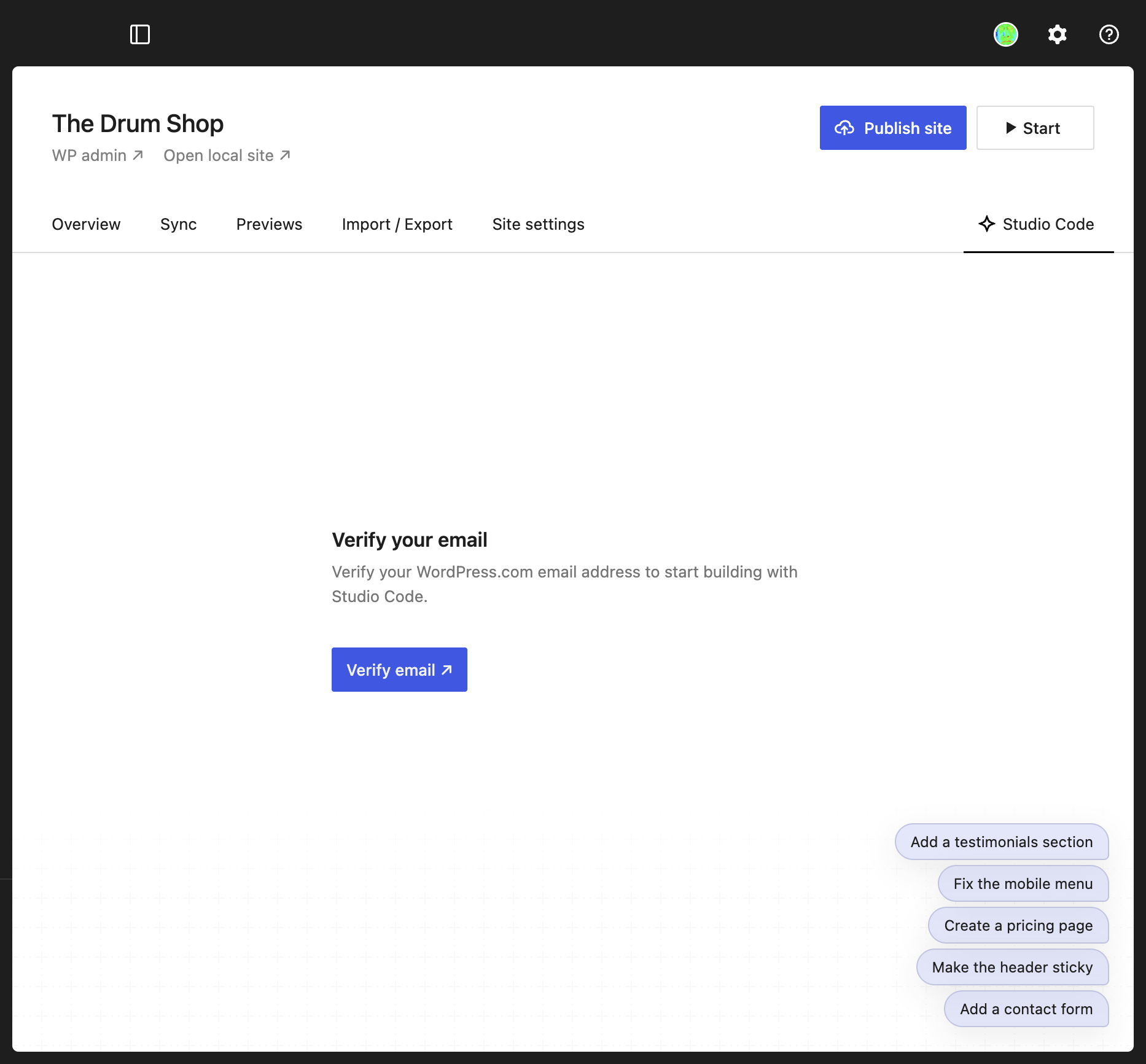Viewport: 1146px width, 1064px height.
Task: Switch to the Sync tab
Action: tap(178, 224)
